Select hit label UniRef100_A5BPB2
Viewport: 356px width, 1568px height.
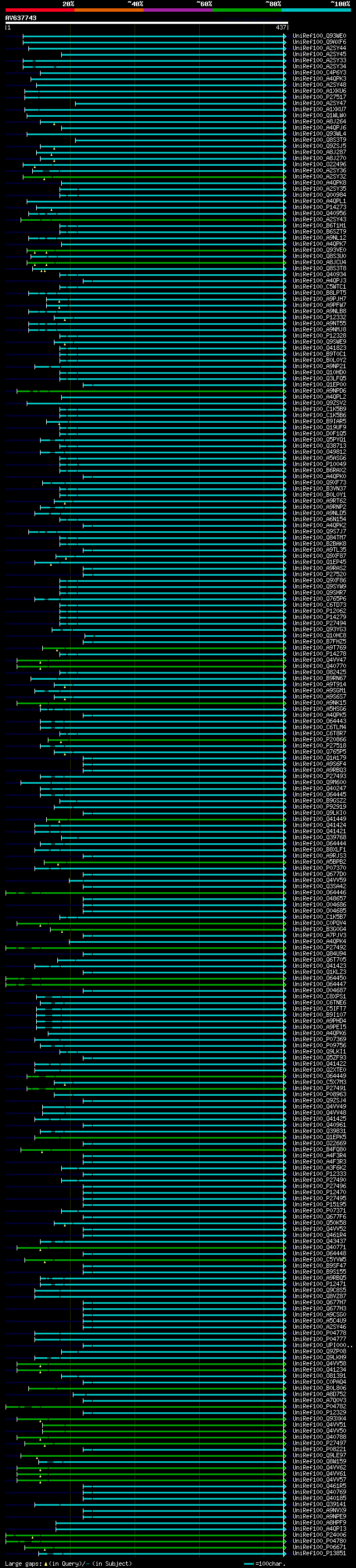pyautogui.click(x=319, y=862)
